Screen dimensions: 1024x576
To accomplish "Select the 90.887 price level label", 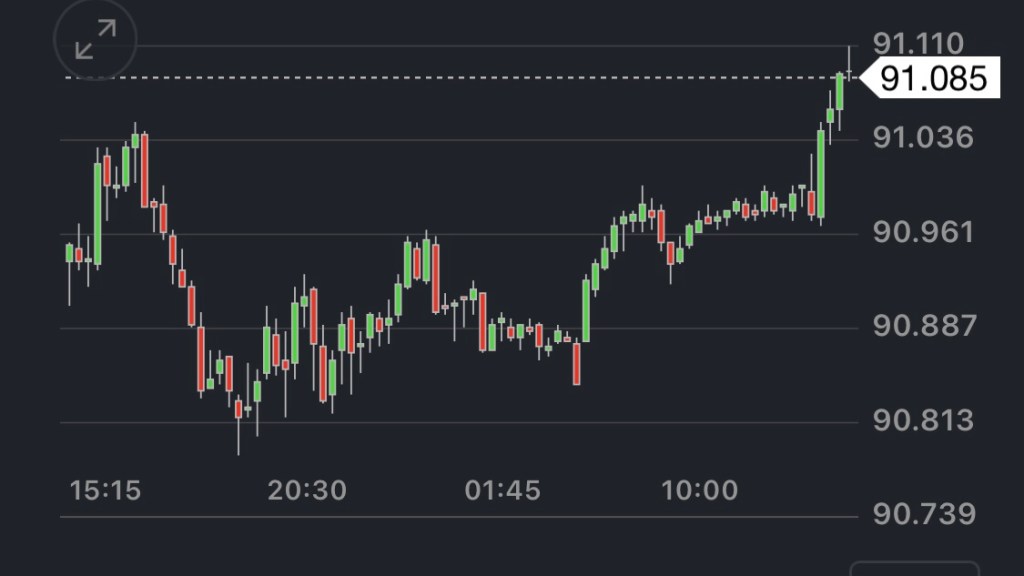I will click(922, 327).
